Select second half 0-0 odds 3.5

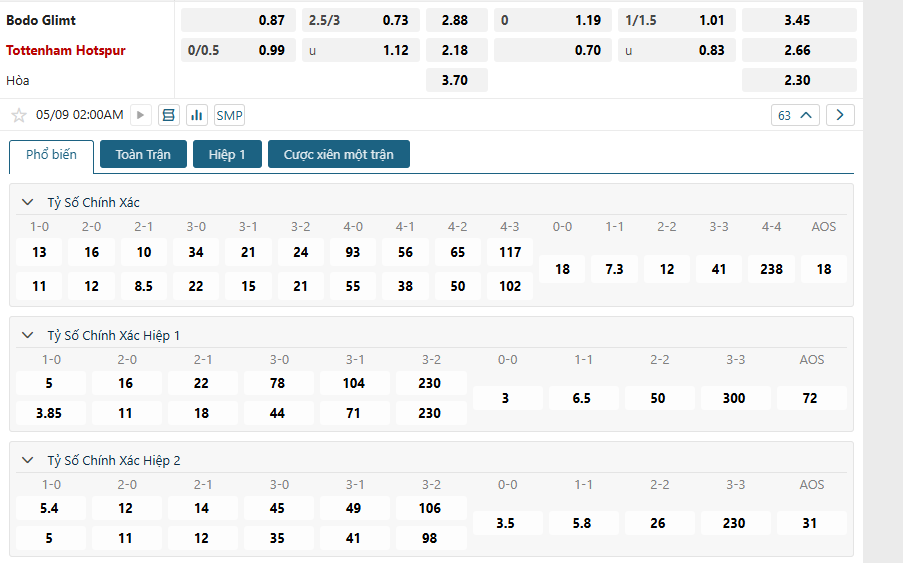(x=506, y=523)
